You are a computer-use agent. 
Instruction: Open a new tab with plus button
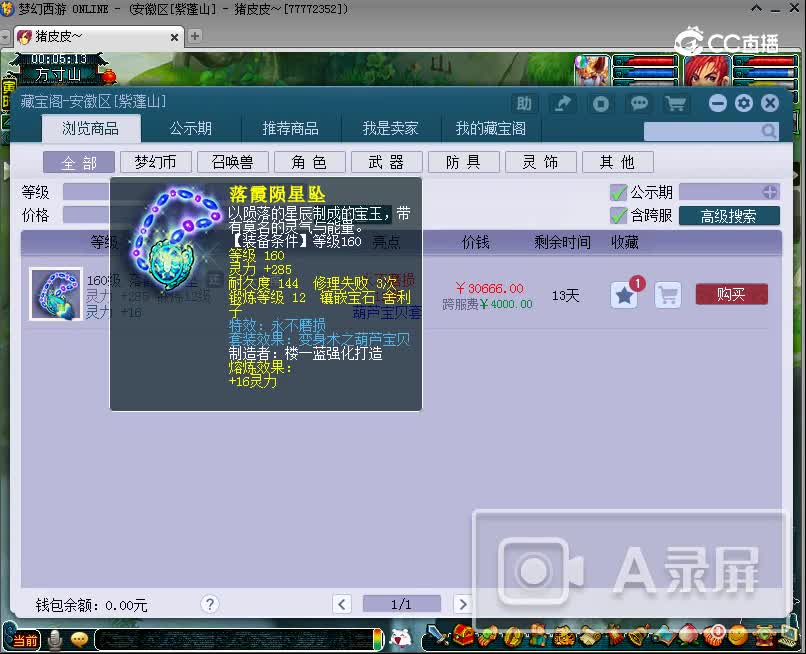[195, 36]
